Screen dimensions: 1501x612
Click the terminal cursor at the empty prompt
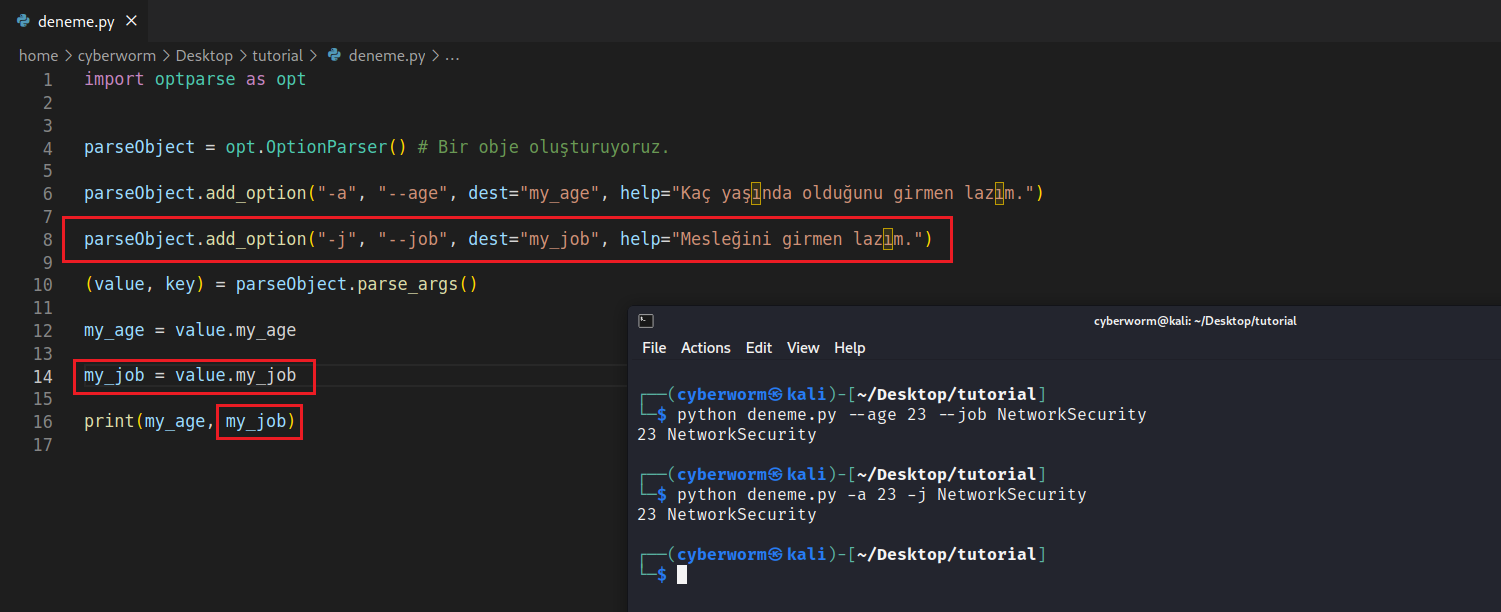pos(682,574)
